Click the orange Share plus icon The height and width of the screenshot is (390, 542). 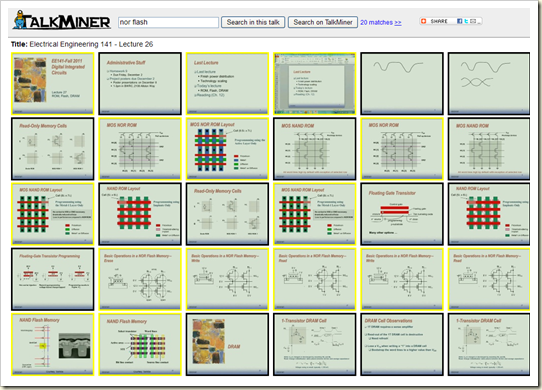(x=423, y=21)
